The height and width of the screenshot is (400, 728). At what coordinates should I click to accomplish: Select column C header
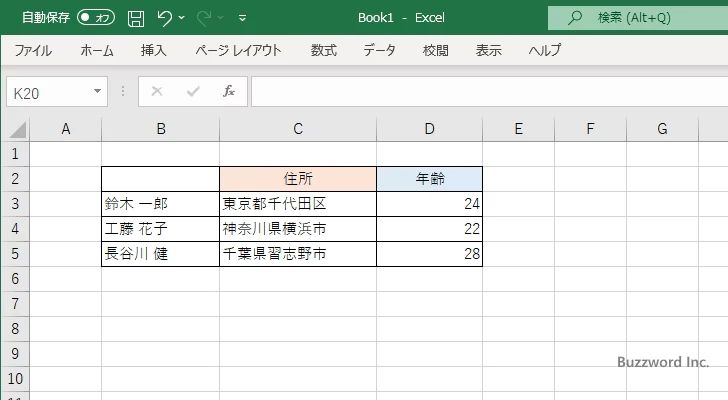point(298,129)
